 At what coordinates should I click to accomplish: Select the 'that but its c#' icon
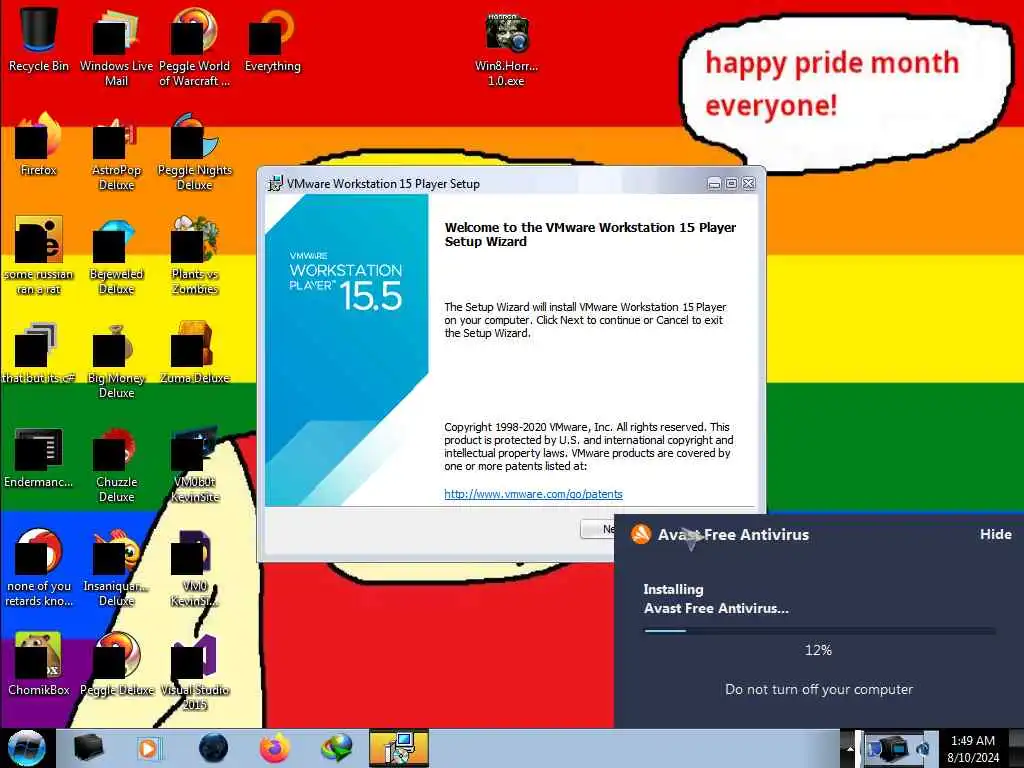tap(39, 353)
